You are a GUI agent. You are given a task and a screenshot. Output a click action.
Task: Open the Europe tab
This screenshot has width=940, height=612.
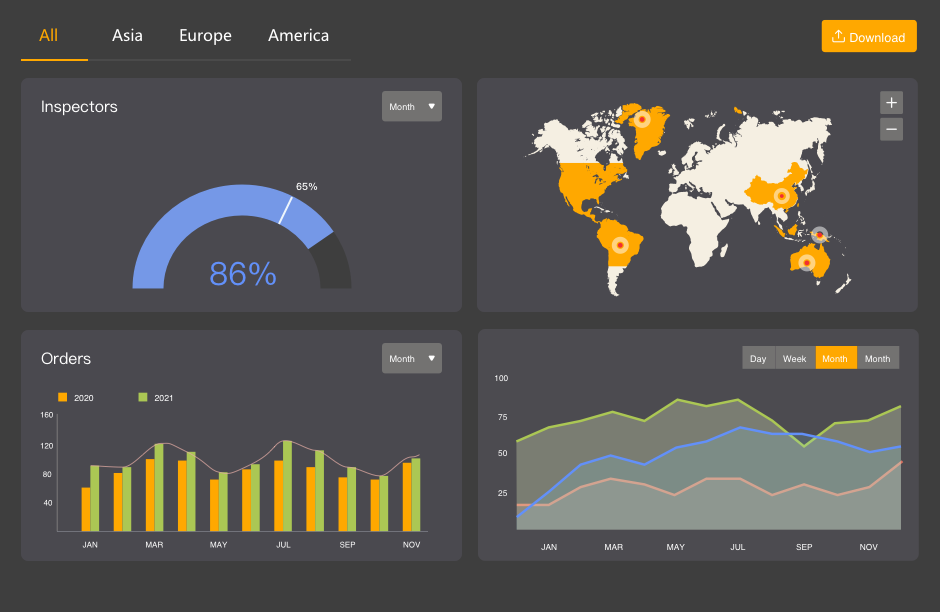(205, 36)
